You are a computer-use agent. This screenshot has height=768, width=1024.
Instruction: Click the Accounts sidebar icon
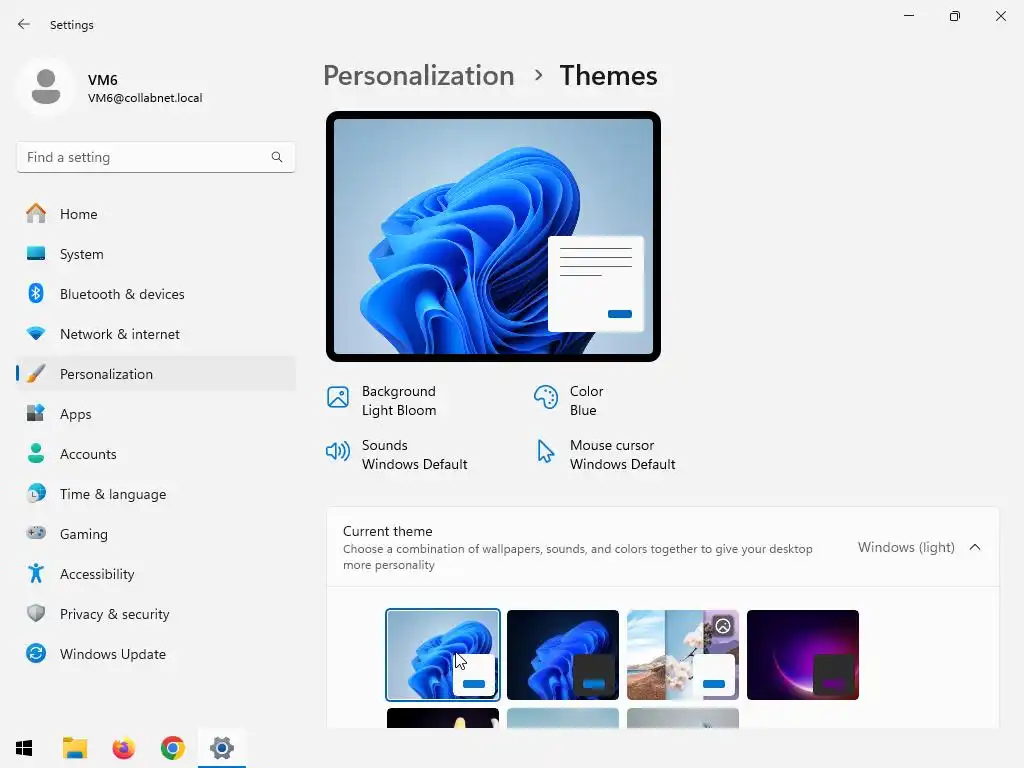coord(36,453)
